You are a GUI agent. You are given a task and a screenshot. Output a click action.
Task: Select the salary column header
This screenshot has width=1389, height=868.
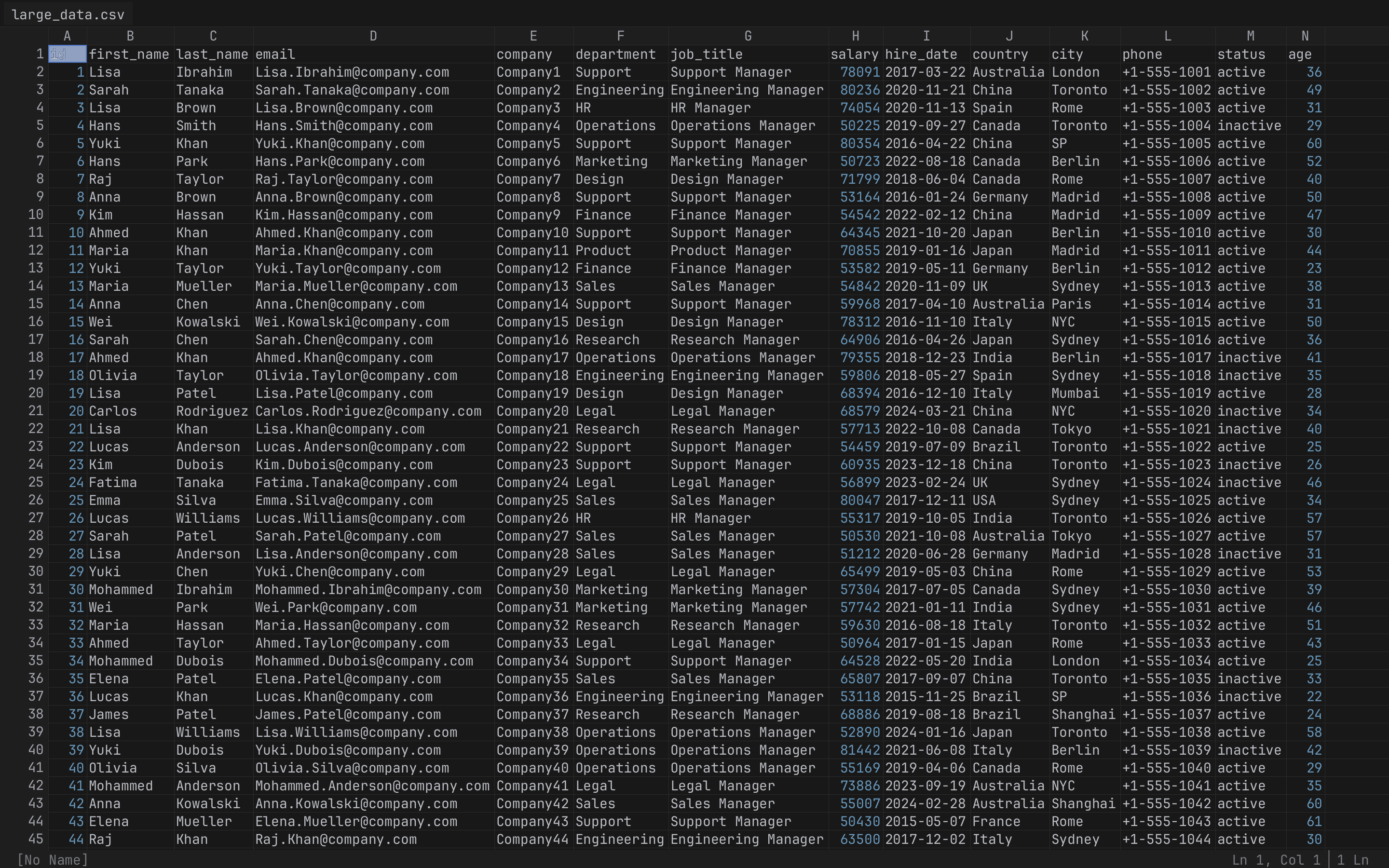855,54
